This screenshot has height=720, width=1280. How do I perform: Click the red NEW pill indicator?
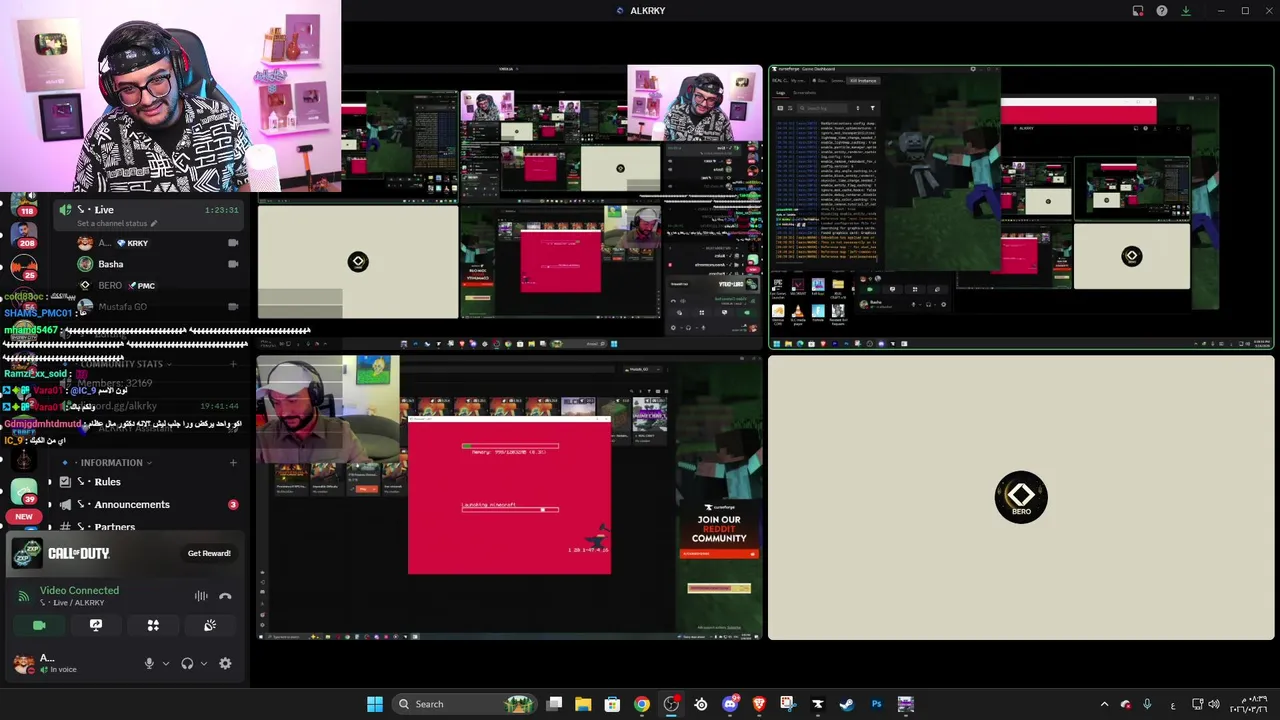coord(24,517)
